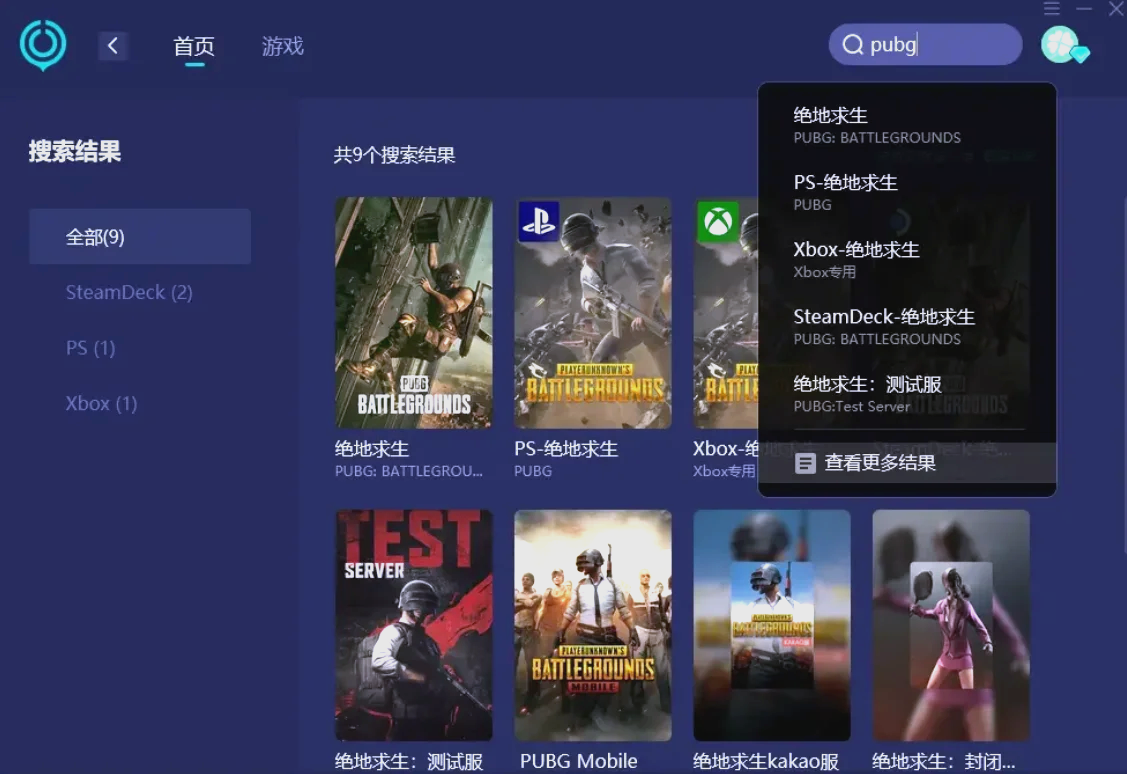Minimize the application window

point(1085,8)
